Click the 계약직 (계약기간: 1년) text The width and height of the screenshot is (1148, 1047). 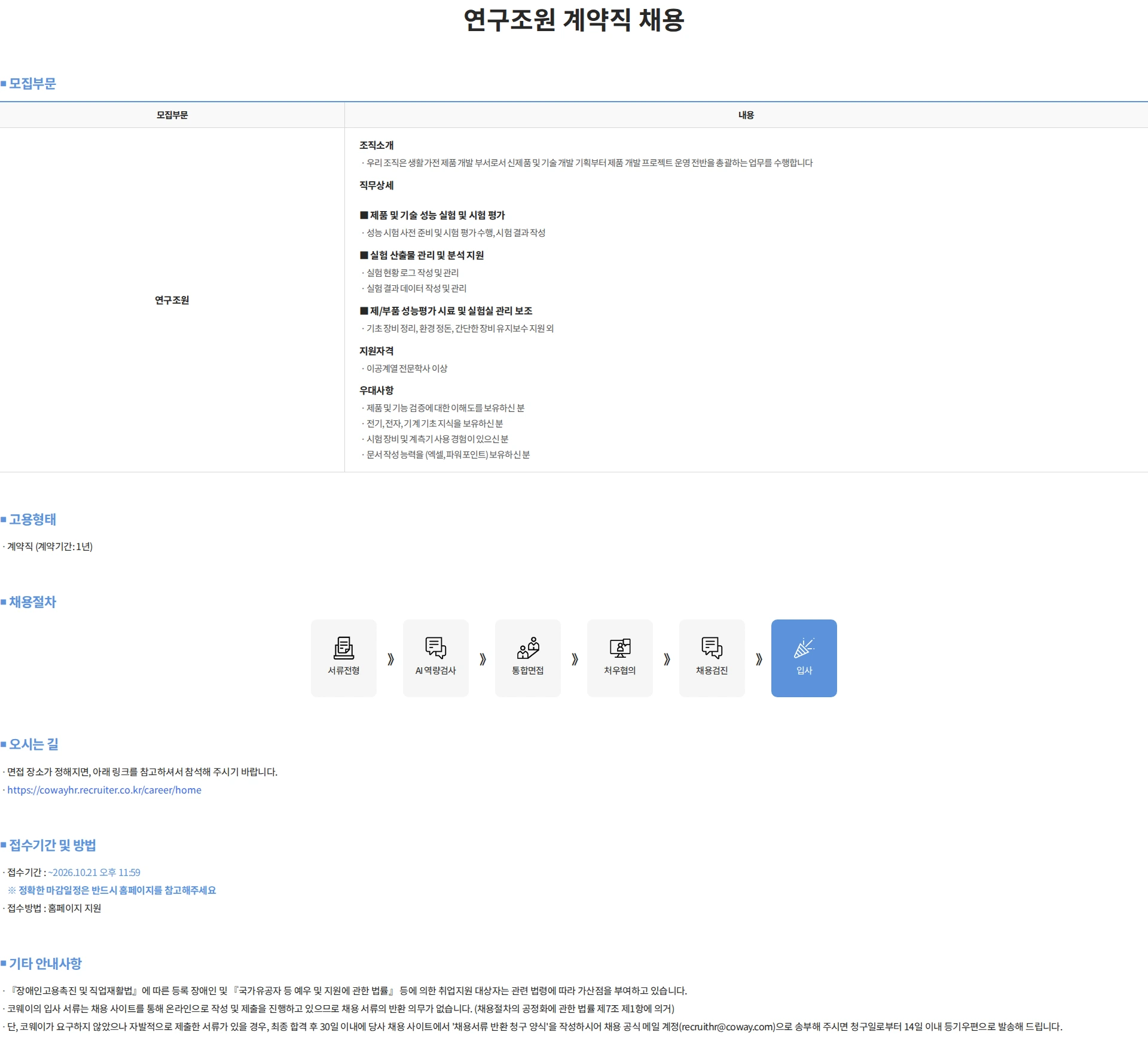48,547
